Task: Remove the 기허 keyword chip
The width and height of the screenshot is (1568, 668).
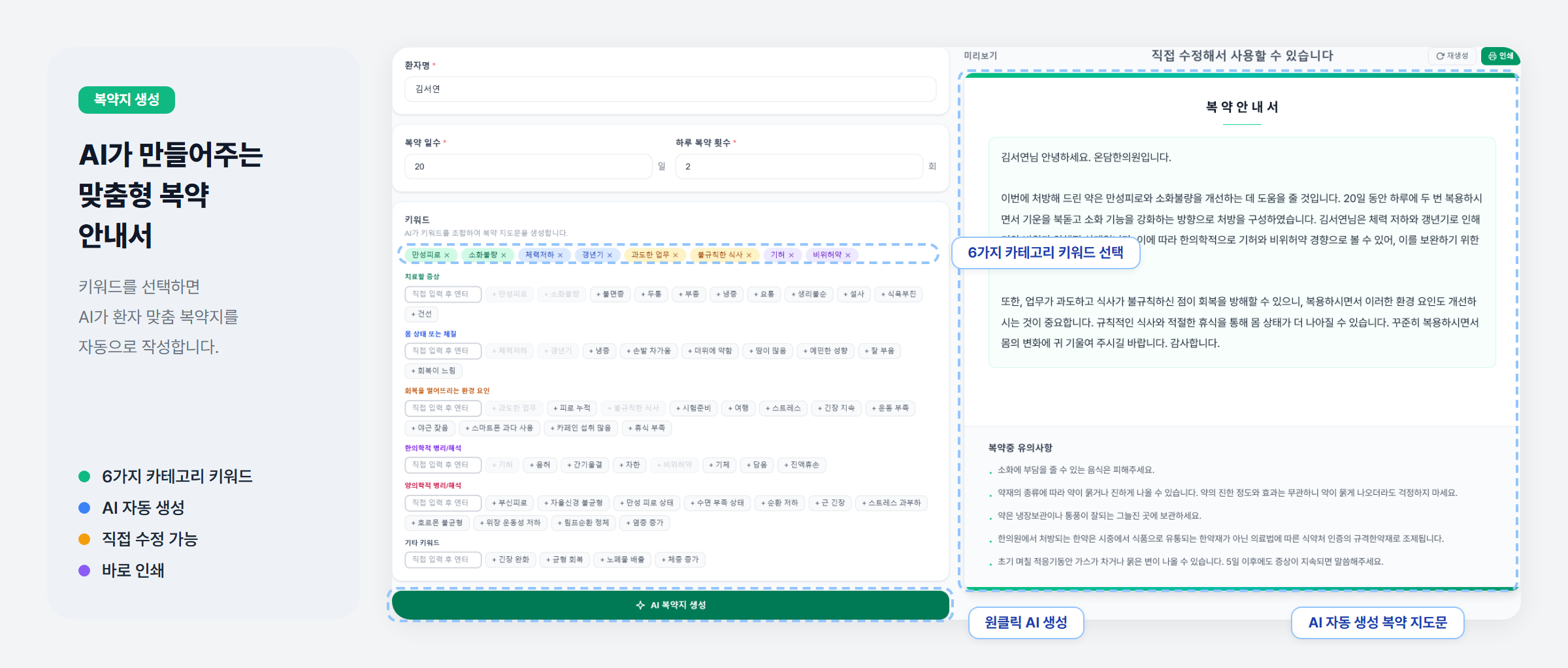Action: (x=791, y=255)
